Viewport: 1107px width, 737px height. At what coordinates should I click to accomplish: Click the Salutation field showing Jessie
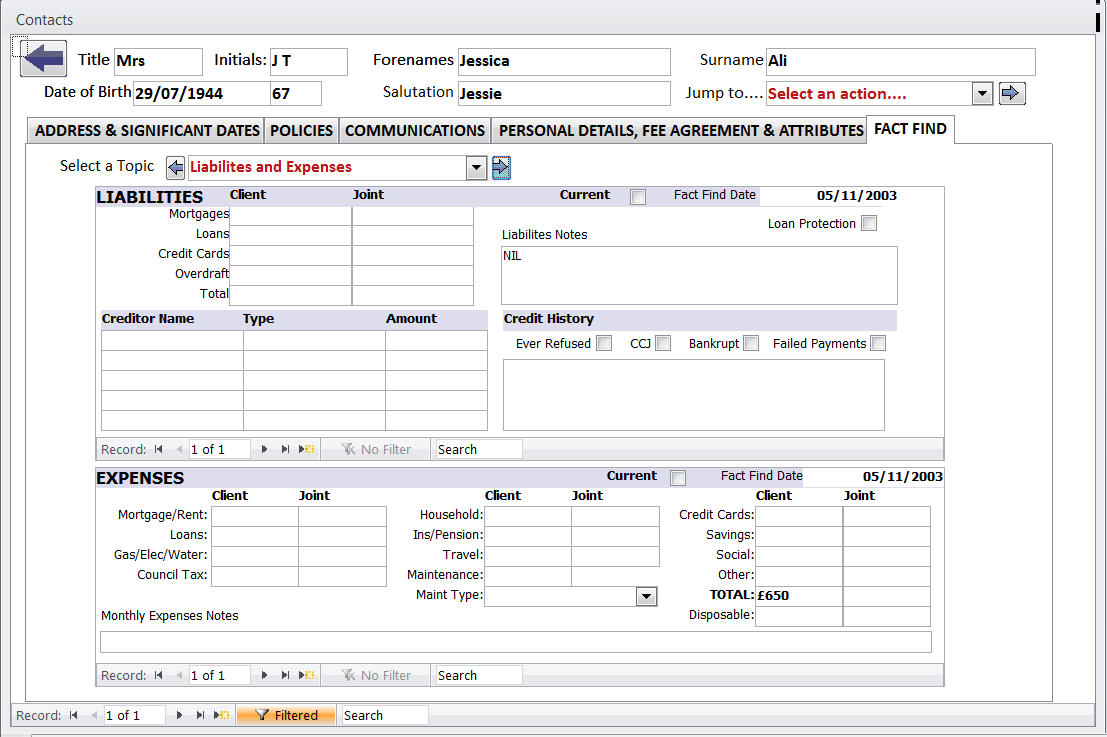[x=564, y=93]
